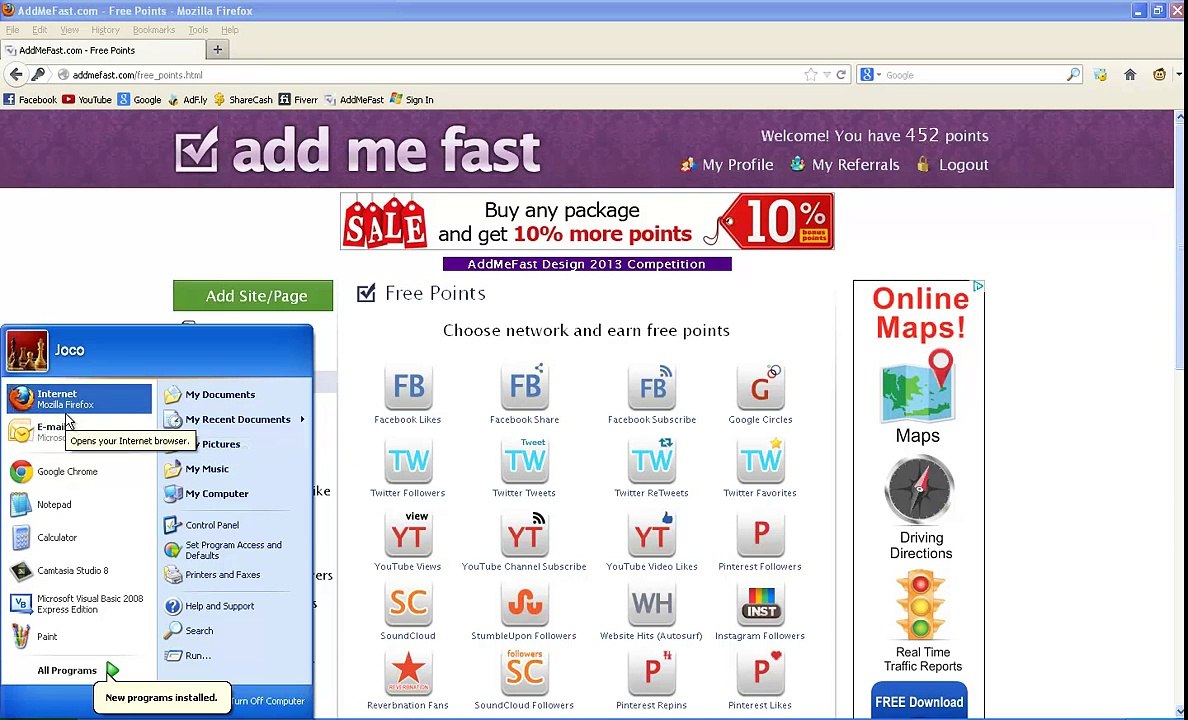Select the Reverbnation Fans star icon

pyautogui.click(x=408, y=672)
